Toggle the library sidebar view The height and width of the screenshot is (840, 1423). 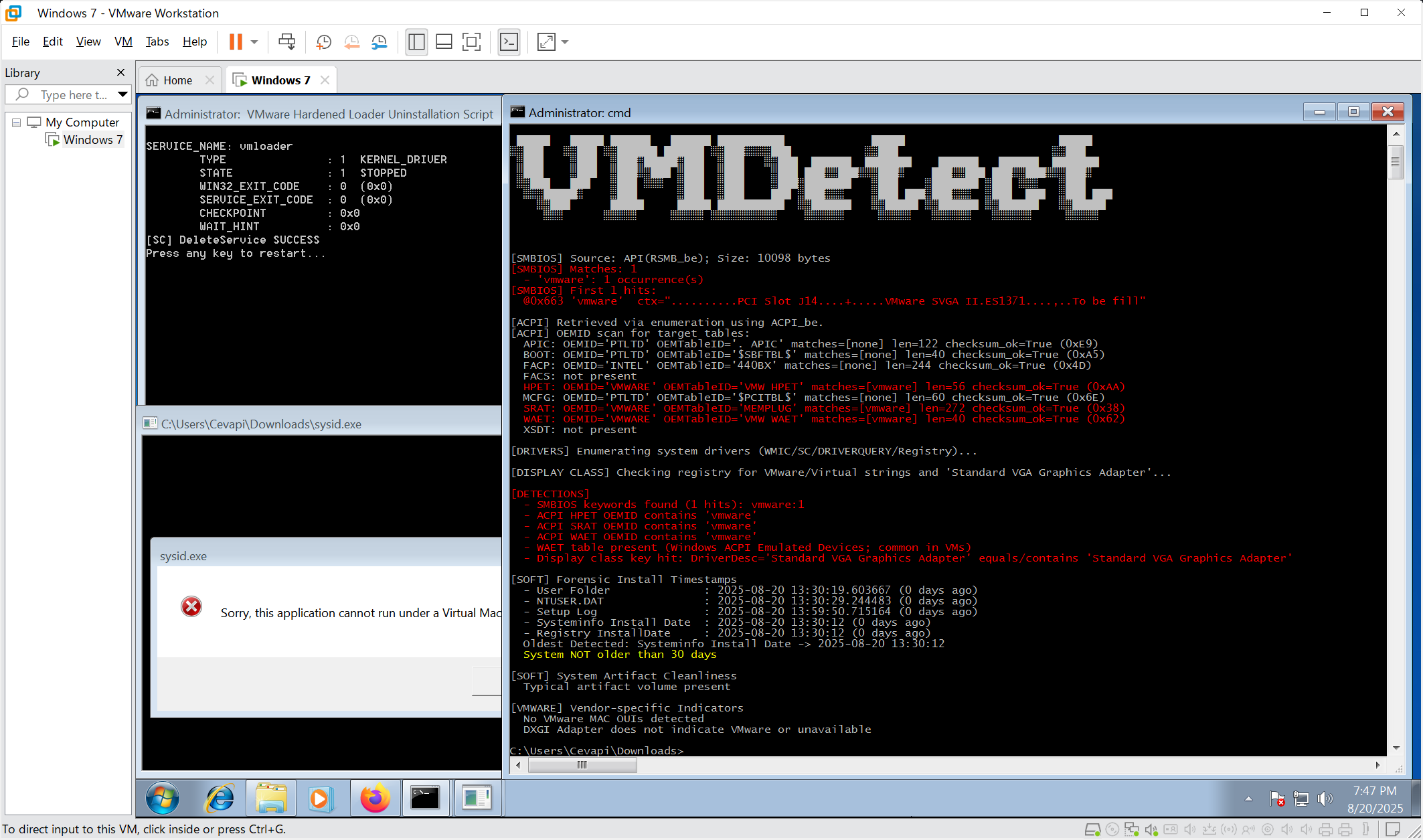tap(416, 41)
